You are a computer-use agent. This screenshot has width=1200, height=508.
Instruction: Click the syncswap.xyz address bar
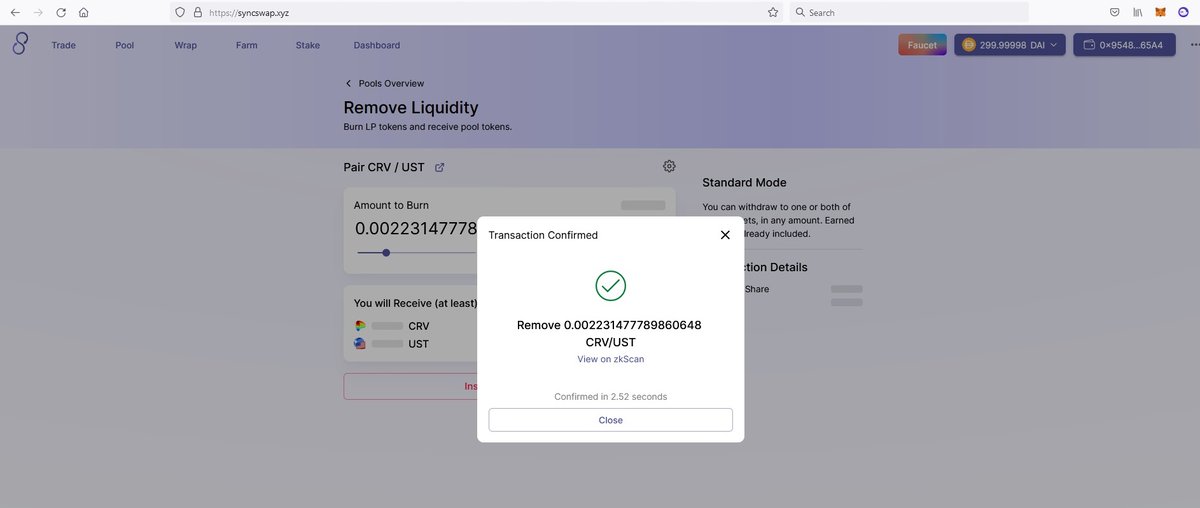(475, 13)
